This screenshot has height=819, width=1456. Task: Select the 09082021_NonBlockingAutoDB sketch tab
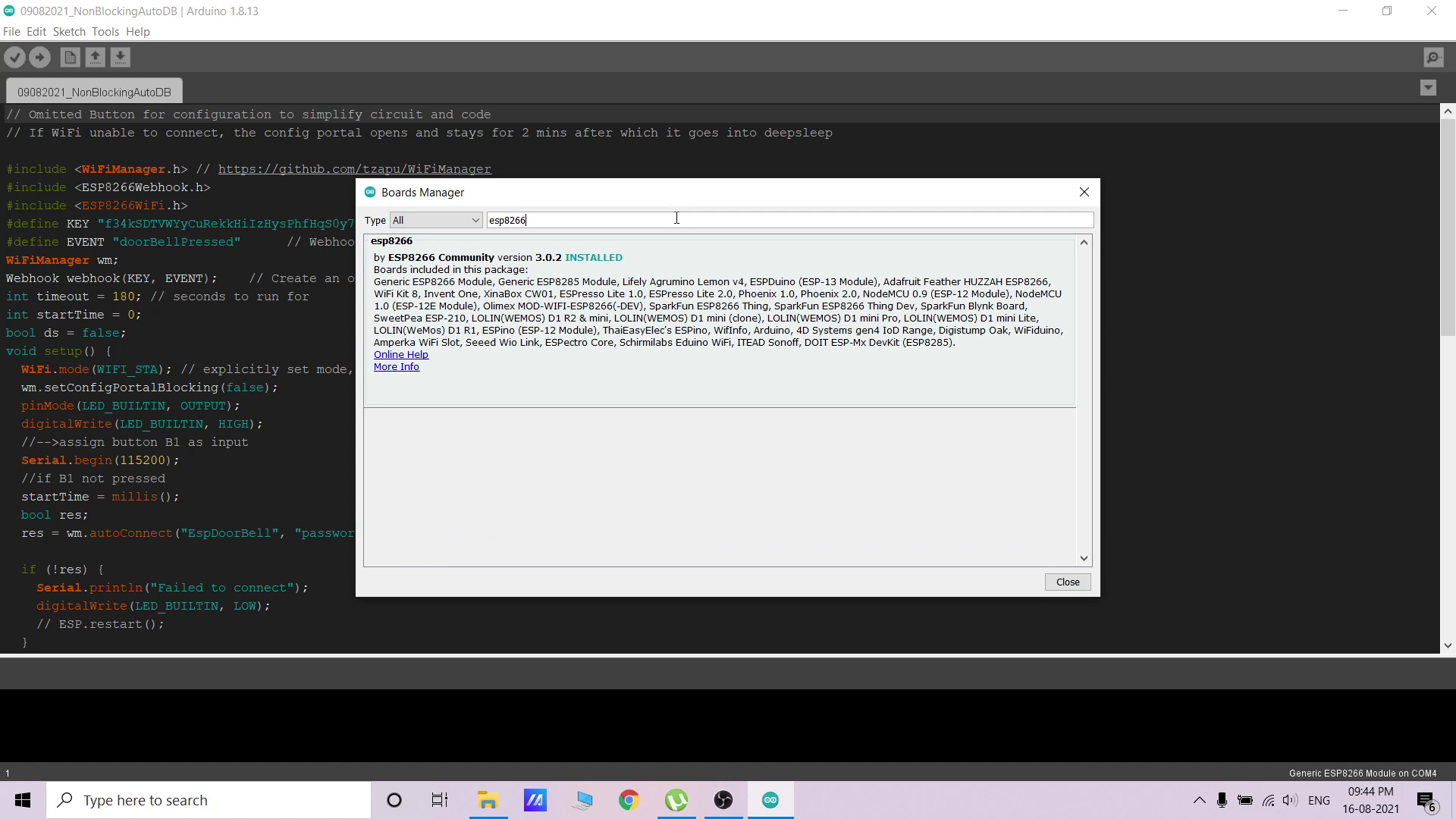(94, 92)
